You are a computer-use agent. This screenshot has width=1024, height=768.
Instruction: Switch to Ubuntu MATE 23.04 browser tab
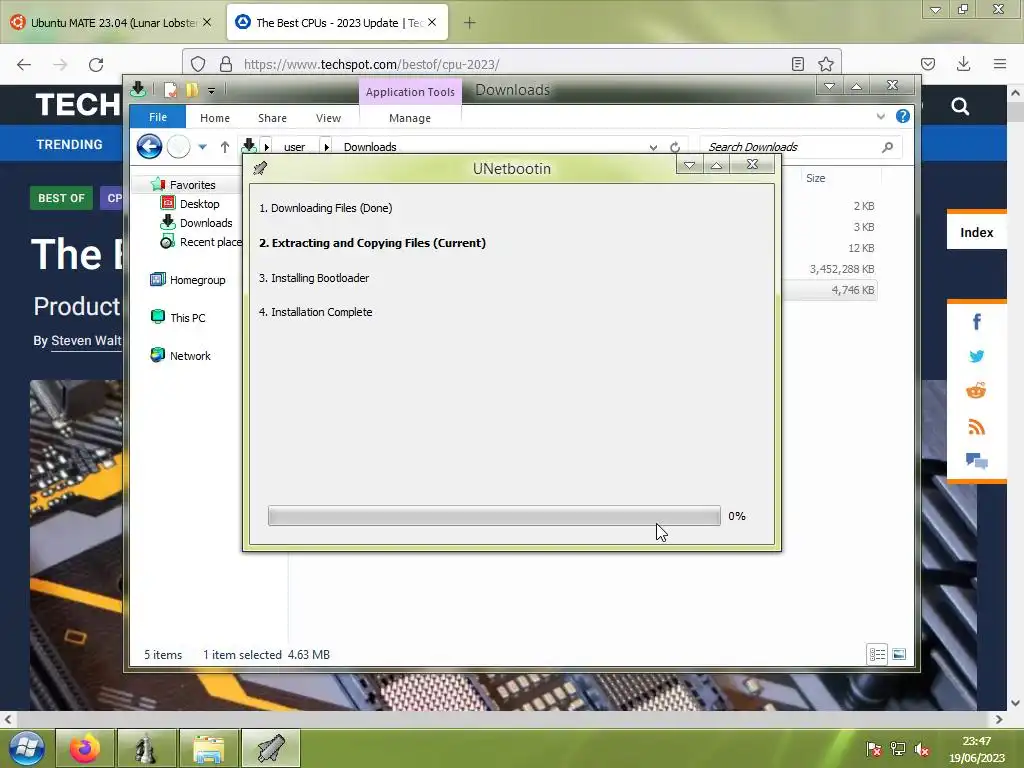click(112, 23)
